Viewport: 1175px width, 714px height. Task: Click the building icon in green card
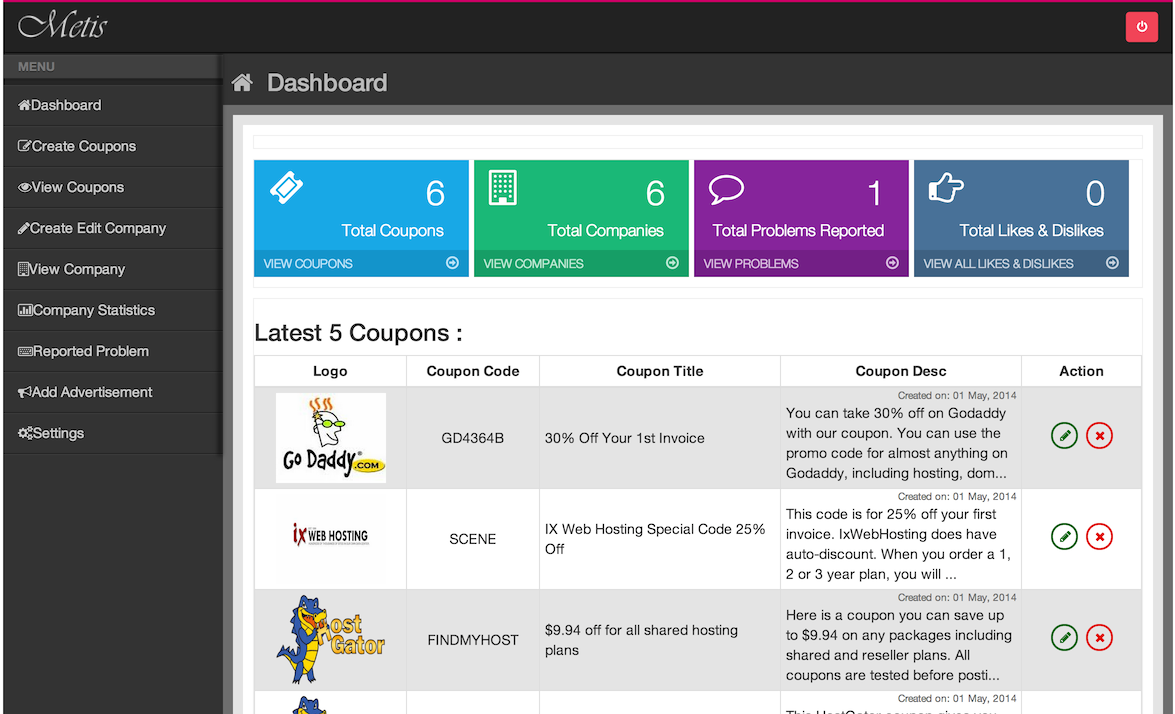pos(503,187)
